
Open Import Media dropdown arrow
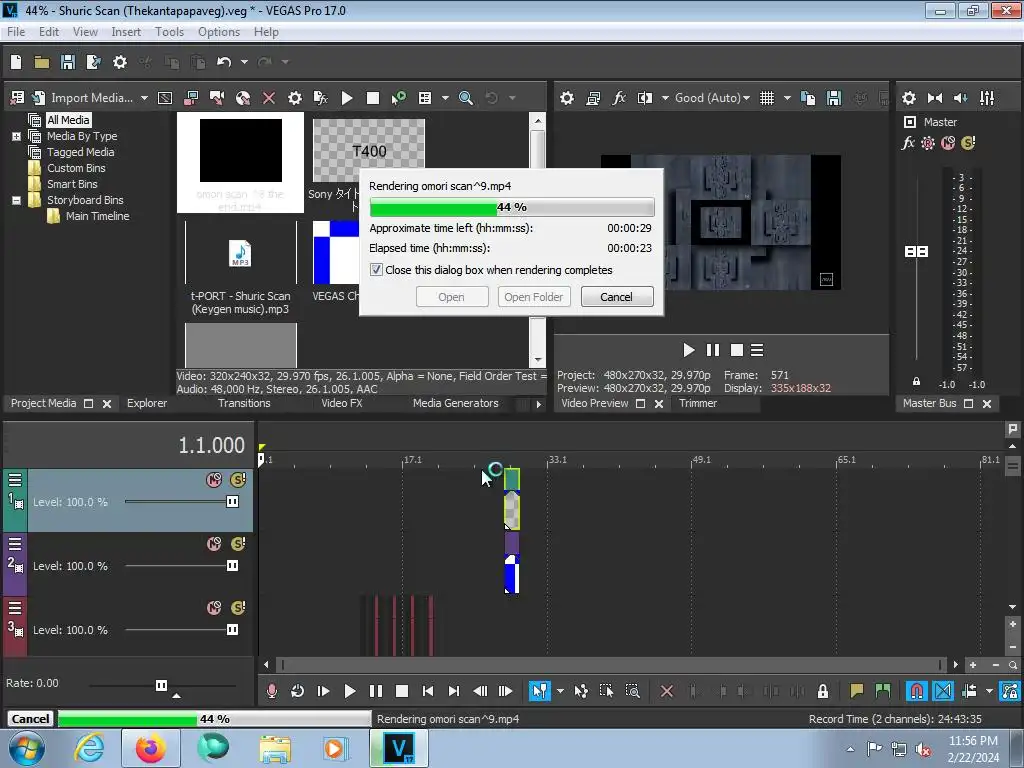pyautogui.click(x=144, y=98)
